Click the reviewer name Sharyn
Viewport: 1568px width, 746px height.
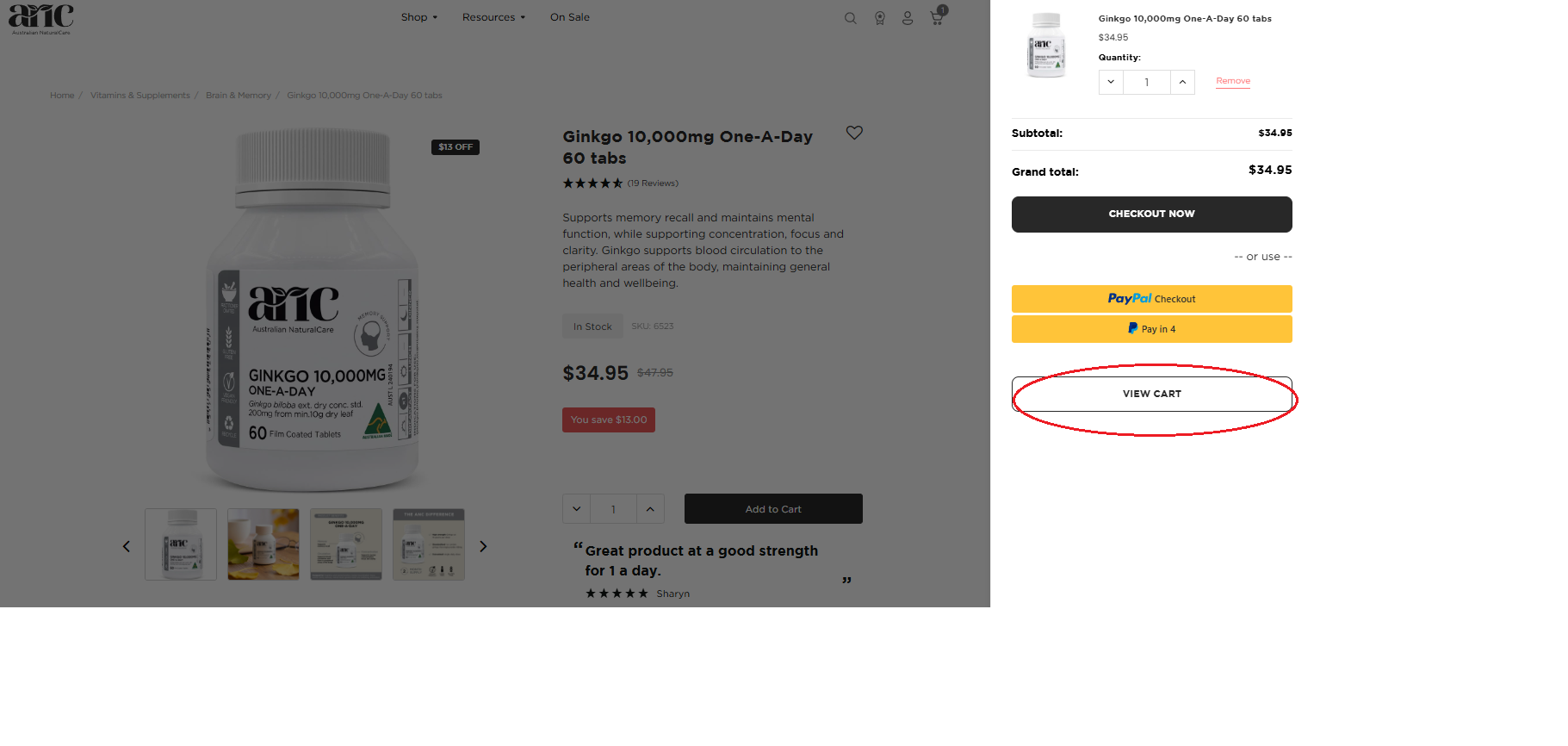point(672,594)
